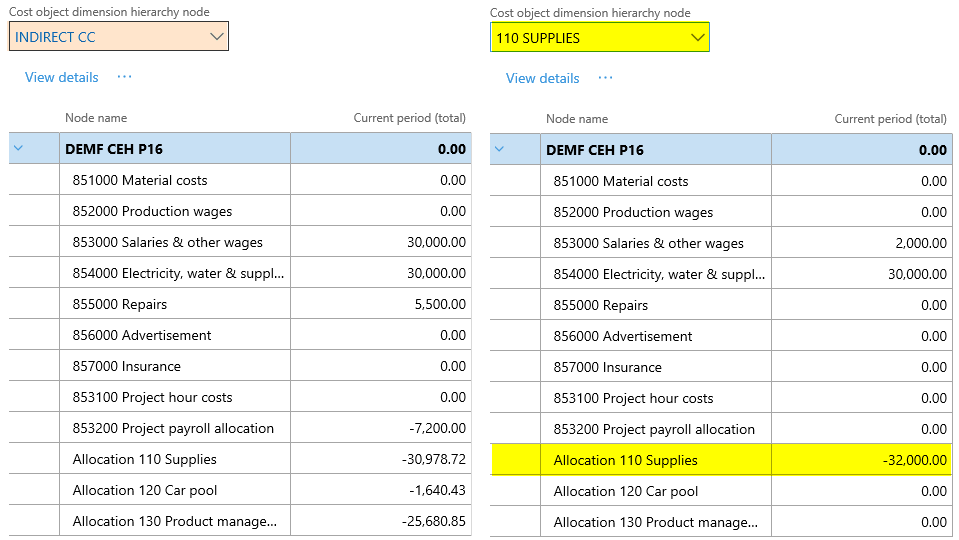Image resolution: width=959 pixels, height=540 pixels.
Task: Open the 110 SUPPLIES hierarchy node dropdown
Action: click(x=698, y=38)
